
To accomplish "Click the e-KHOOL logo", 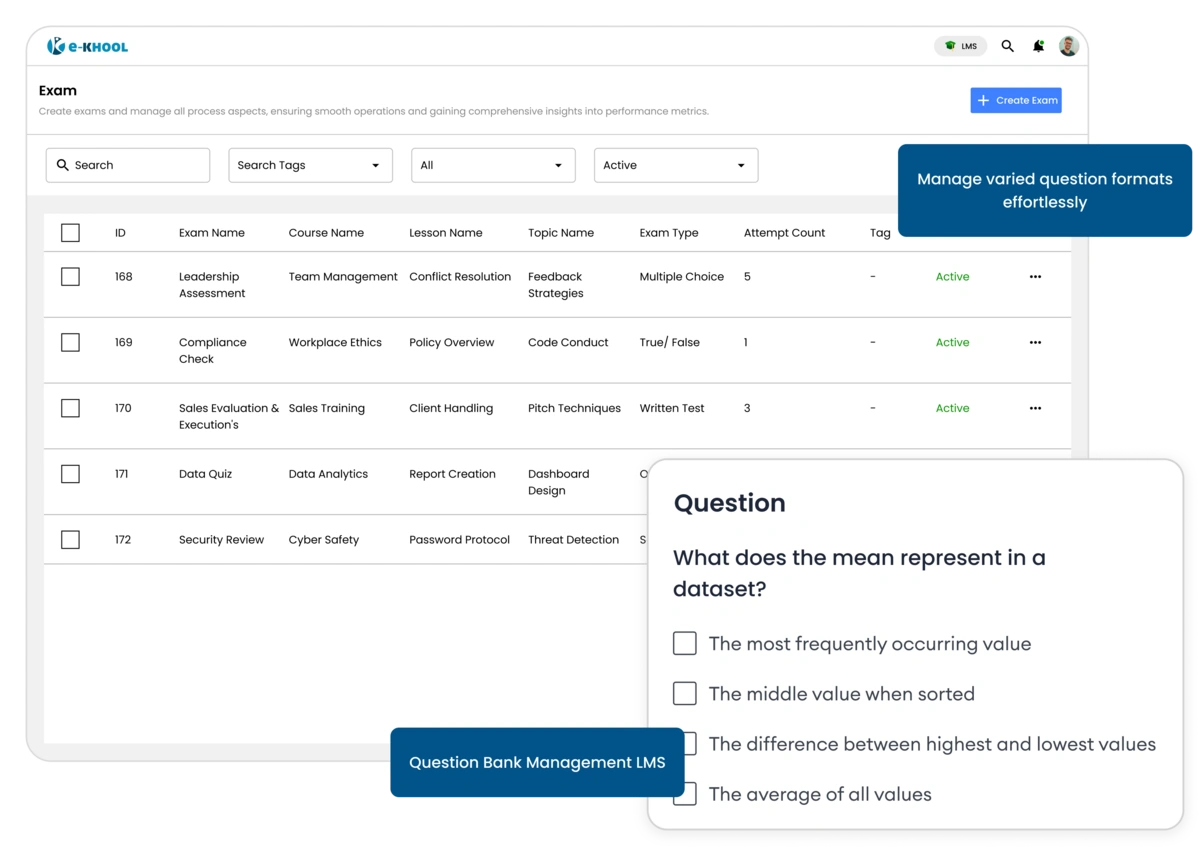I will pyautogui.click(x=88, y=45).
